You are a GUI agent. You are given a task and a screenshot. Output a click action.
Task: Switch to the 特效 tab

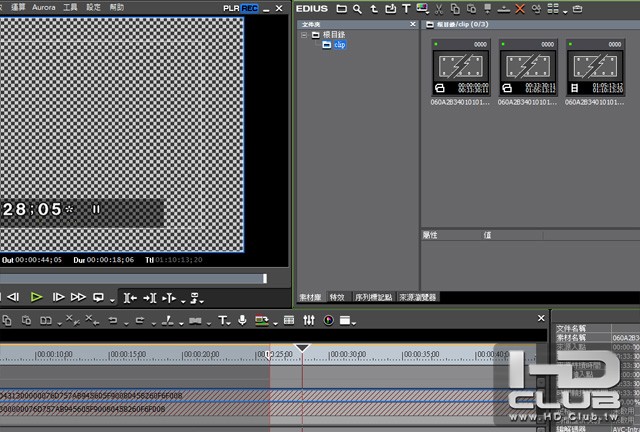pos(337,297)
